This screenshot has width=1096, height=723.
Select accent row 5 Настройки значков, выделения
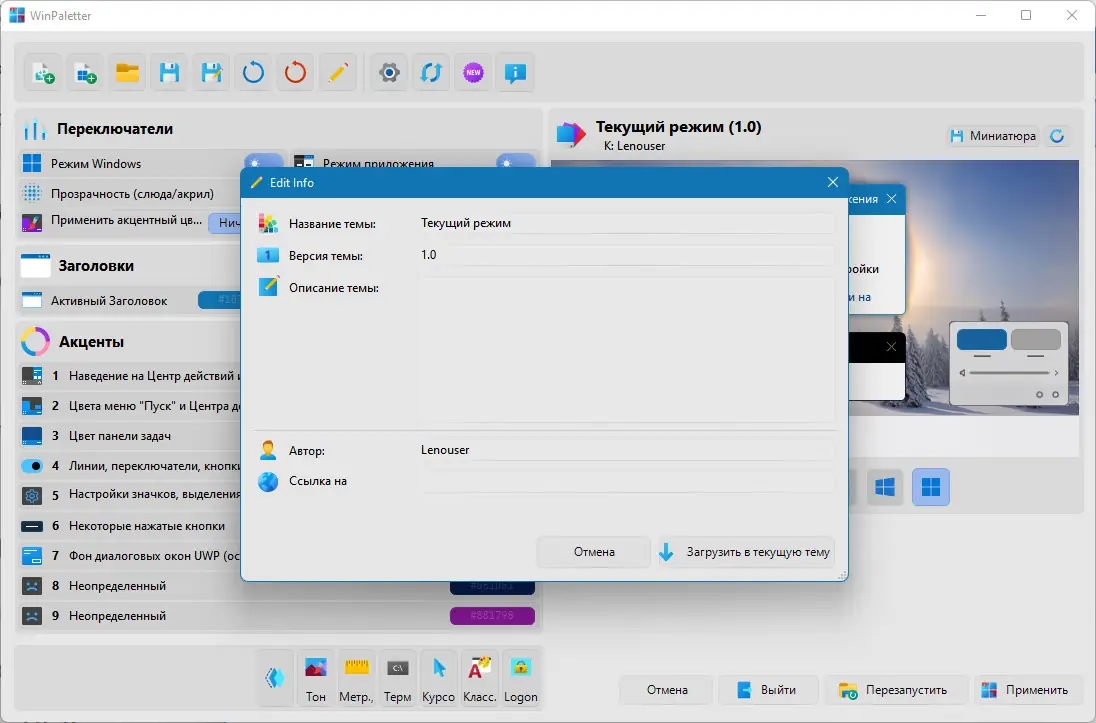click(x=131, y=494)
